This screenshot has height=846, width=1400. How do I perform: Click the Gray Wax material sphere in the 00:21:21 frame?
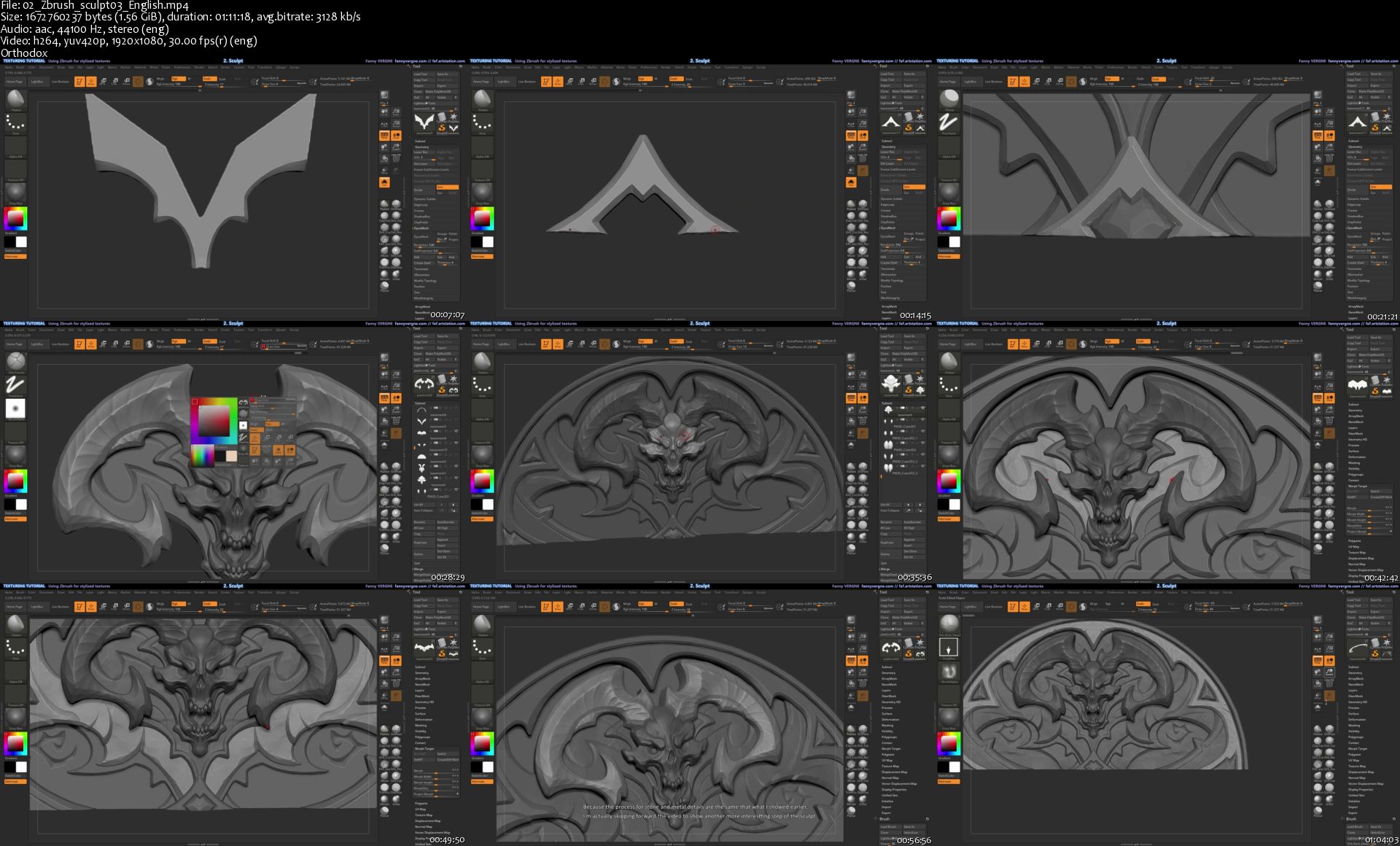click(949, 192)
